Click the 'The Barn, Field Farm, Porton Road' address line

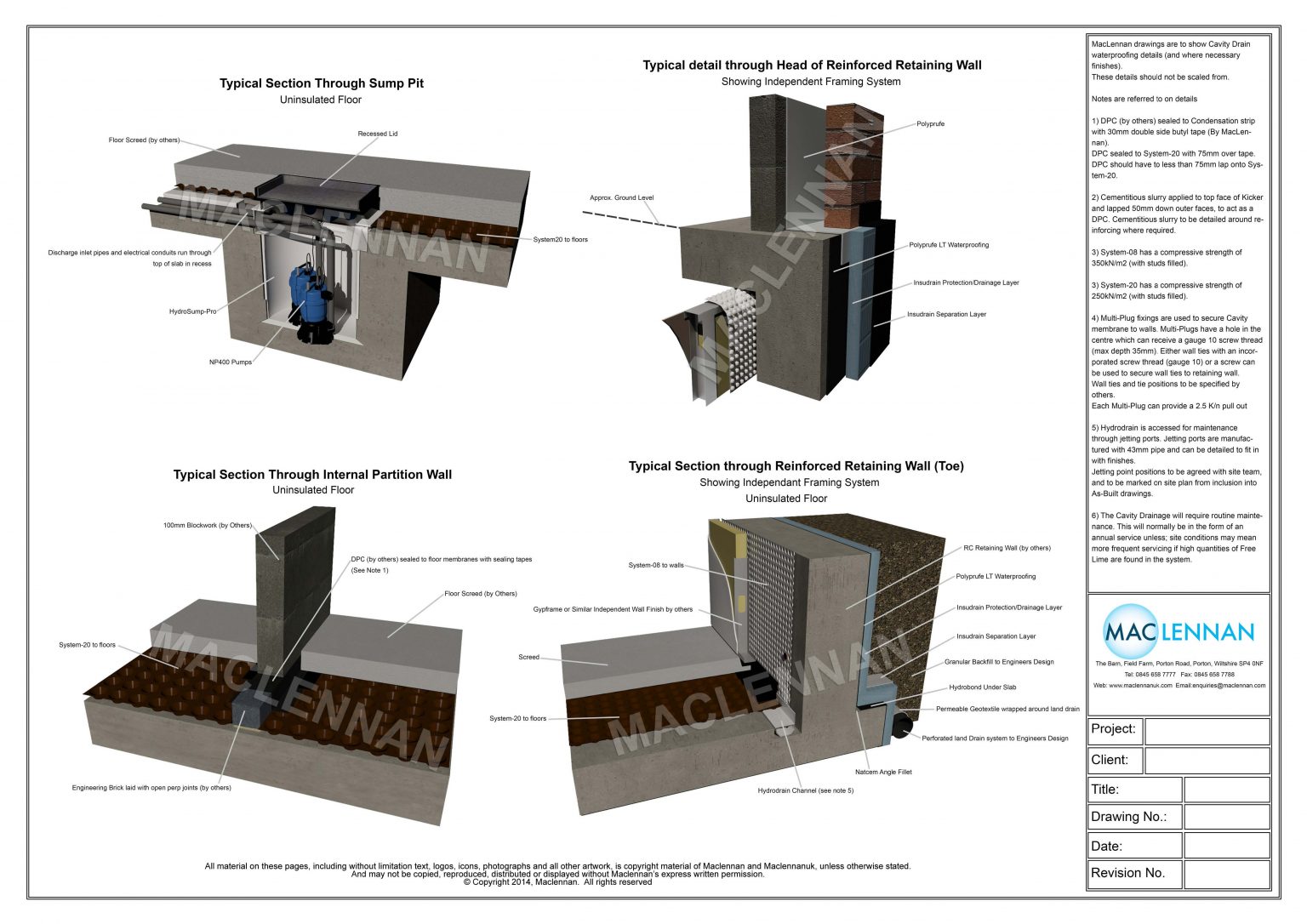(1179, 664)
